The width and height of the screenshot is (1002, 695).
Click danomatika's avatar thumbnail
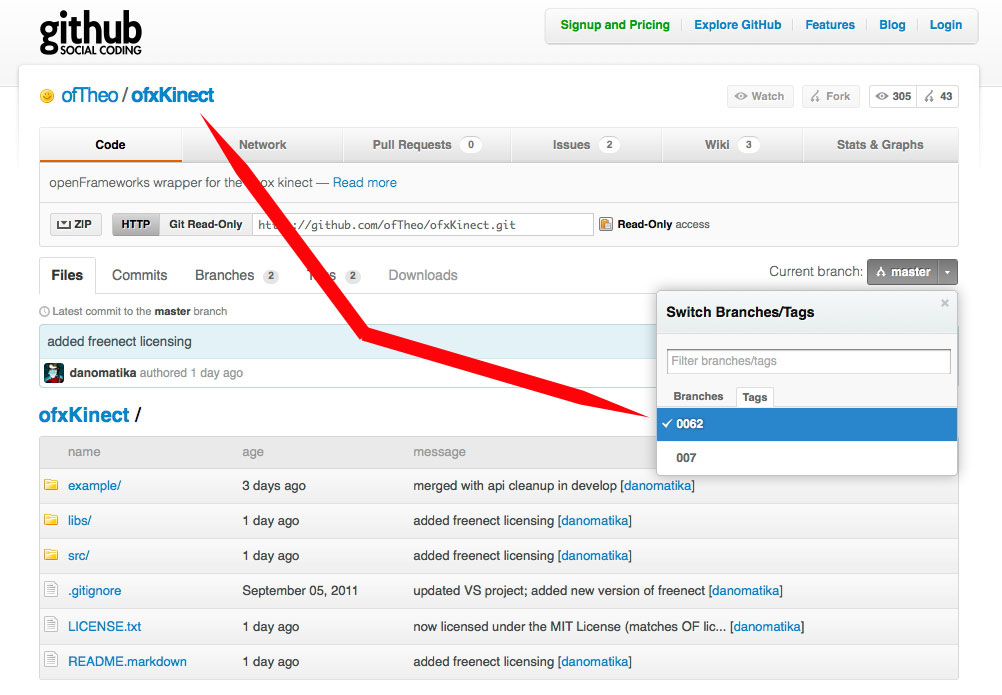pos(54,372)
